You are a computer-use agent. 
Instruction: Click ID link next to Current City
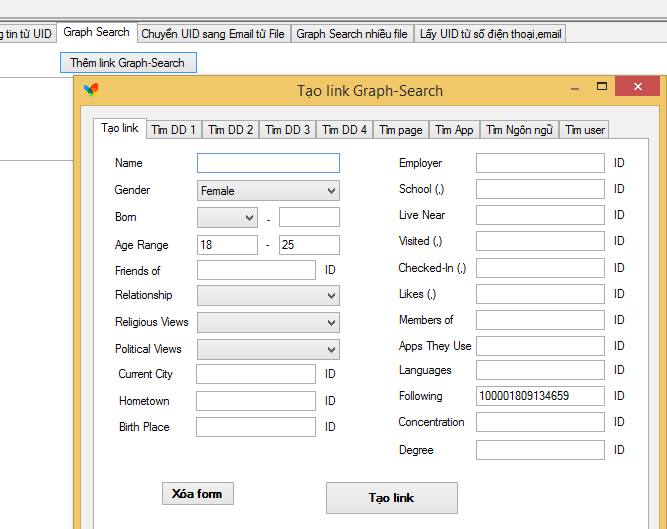pyautogui.click(x=330, y=374)
